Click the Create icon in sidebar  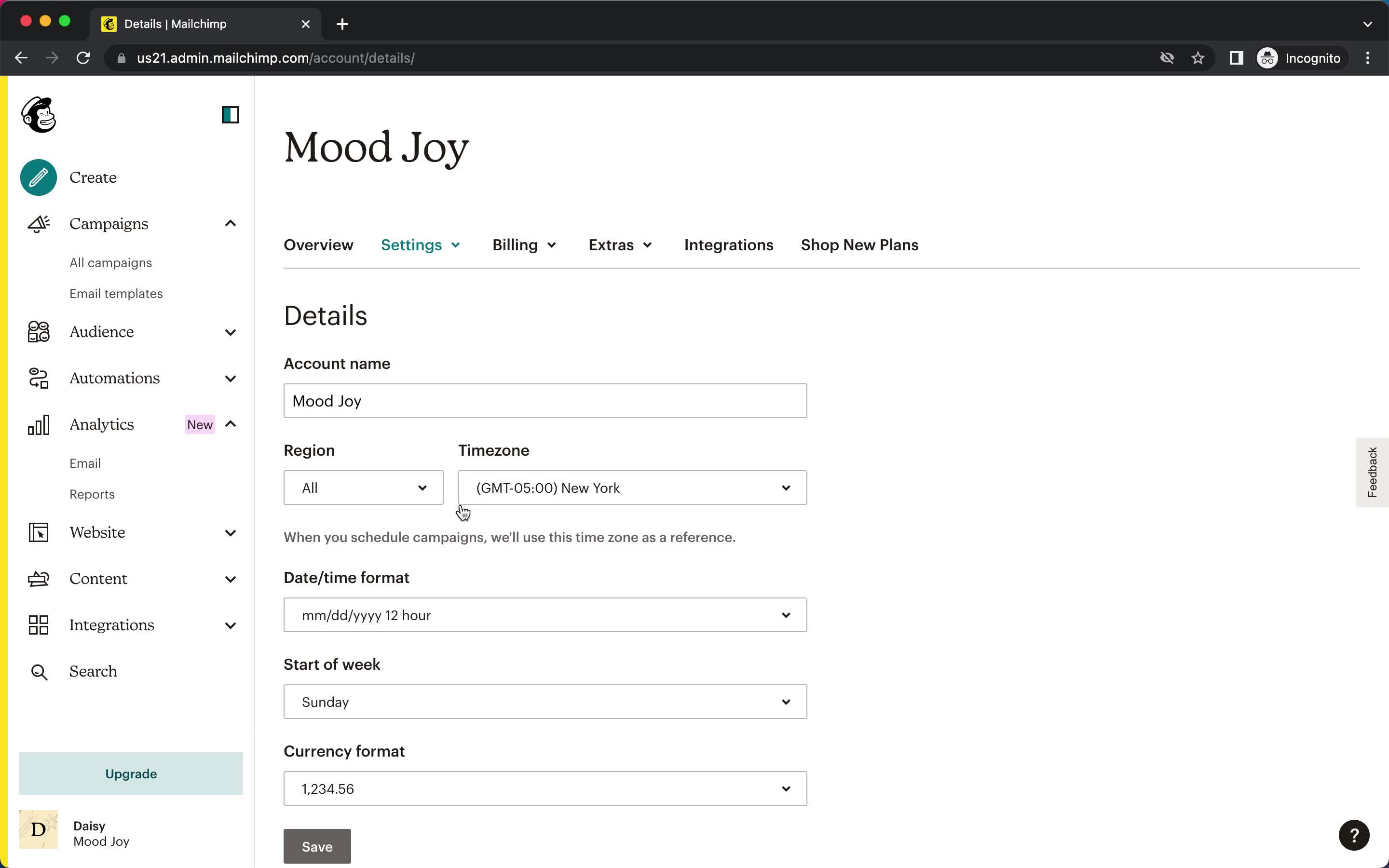point(38,177)
